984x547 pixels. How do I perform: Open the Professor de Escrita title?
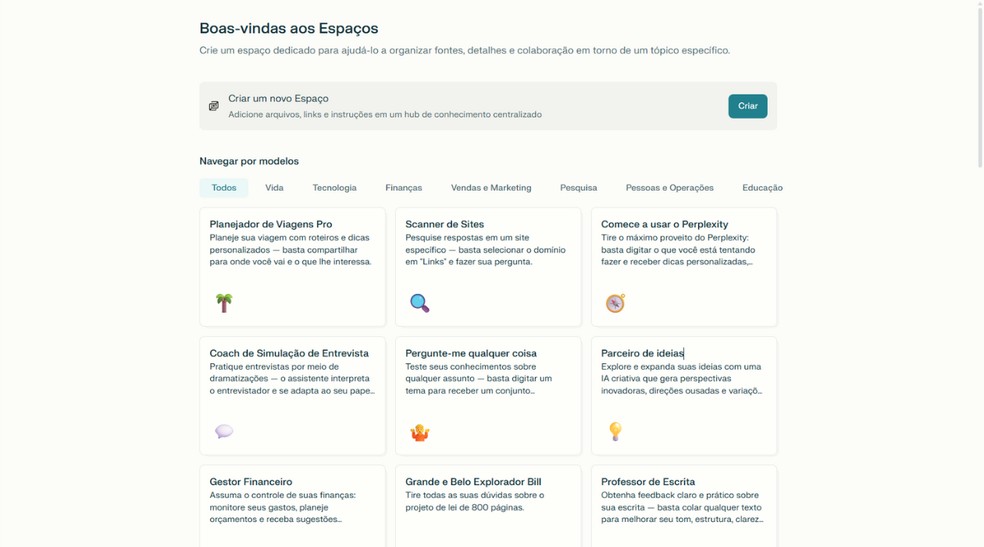point(648,482)
